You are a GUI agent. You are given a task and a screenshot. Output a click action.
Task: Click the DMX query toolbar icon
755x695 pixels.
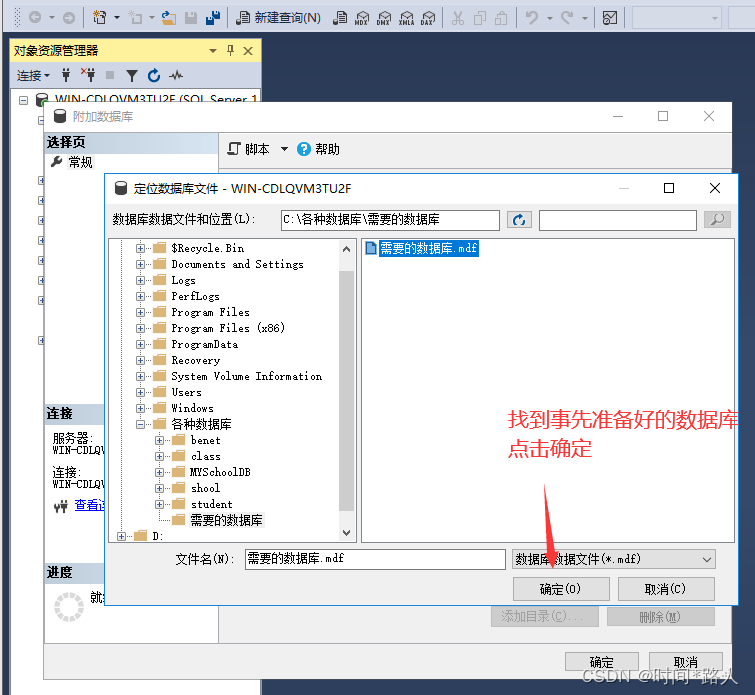click(x=384, y=18)
